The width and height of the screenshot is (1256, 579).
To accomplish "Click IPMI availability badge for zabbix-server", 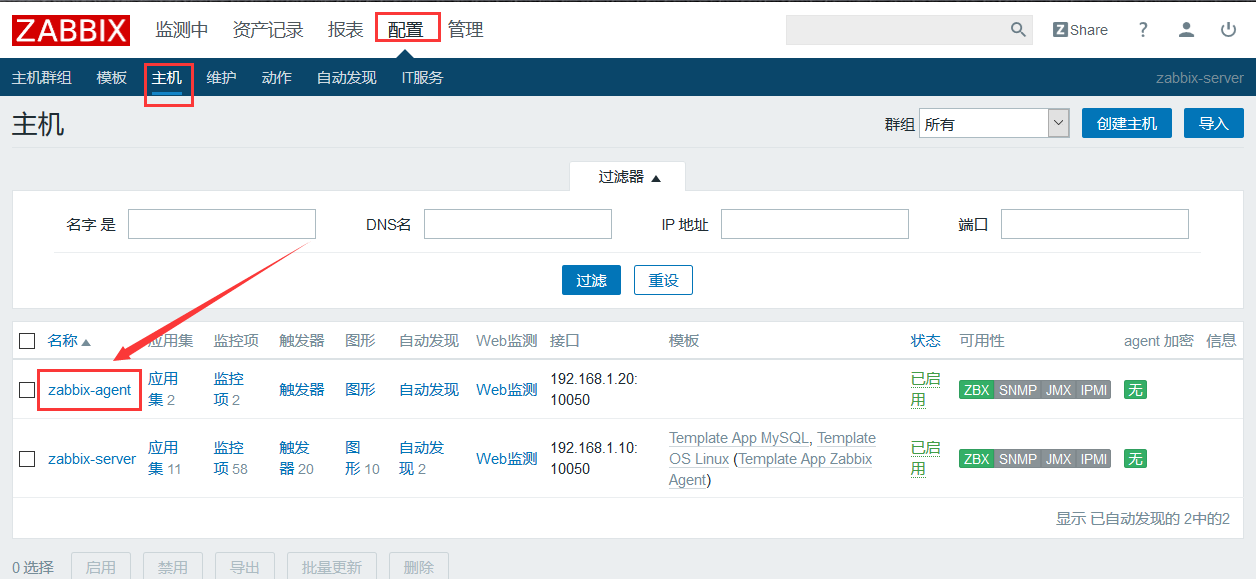I will pyautogui.click(x=1093, y=459).
